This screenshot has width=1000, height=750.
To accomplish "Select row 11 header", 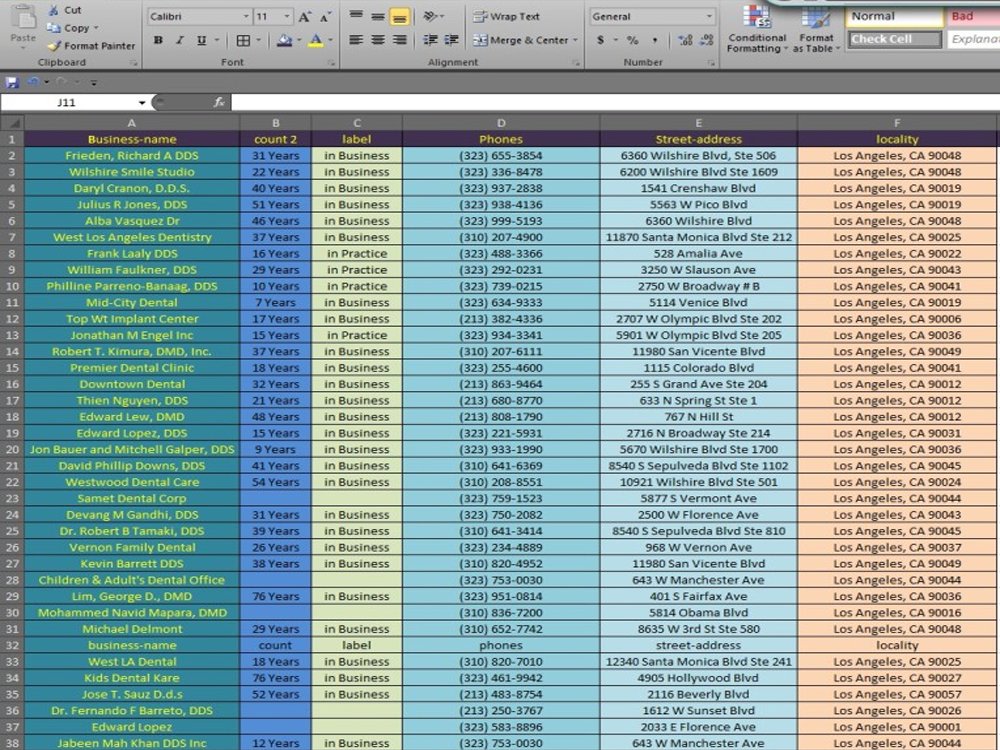I will (12, 302).
